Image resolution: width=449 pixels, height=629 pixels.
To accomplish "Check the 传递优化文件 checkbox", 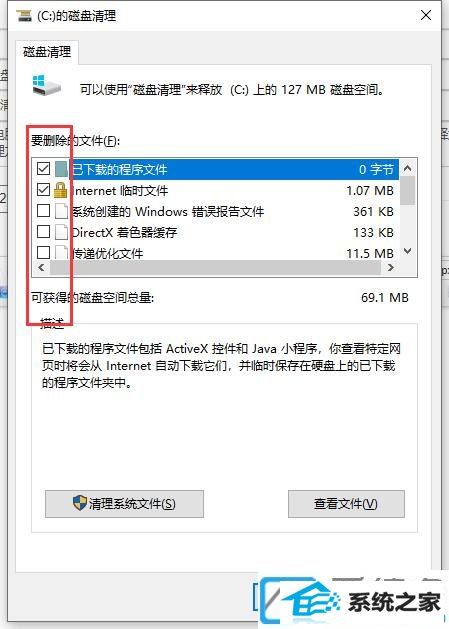I will click(43, 252).
